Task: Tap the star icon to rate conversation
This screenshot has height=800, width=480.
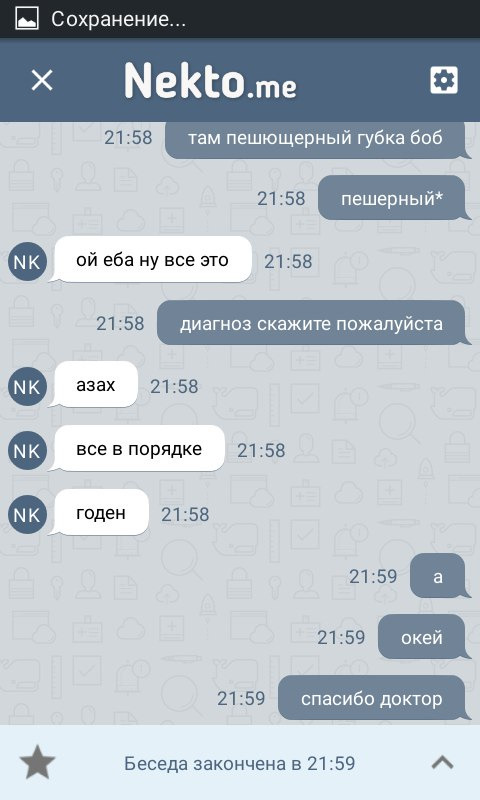Action: click(37, 763)
